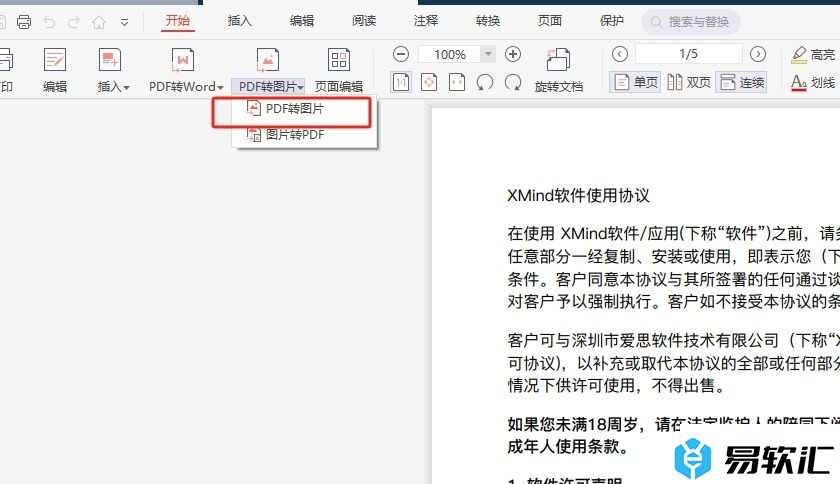Enable 单页 single page view
The height and width of the screenshot is (484, 840).
click(635, 83)
